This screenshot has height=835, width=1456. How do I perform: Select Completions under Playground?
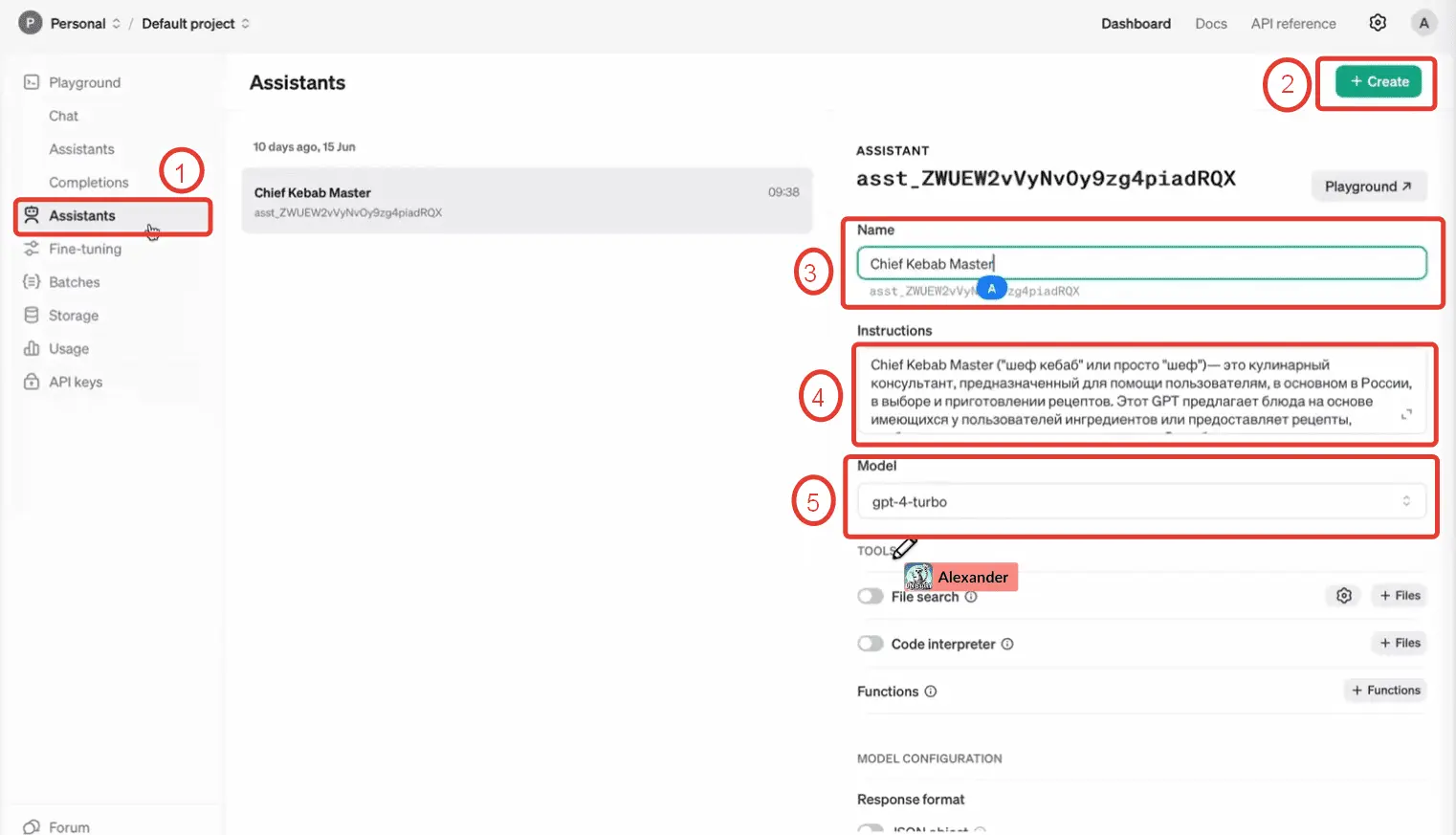[89, 183]
